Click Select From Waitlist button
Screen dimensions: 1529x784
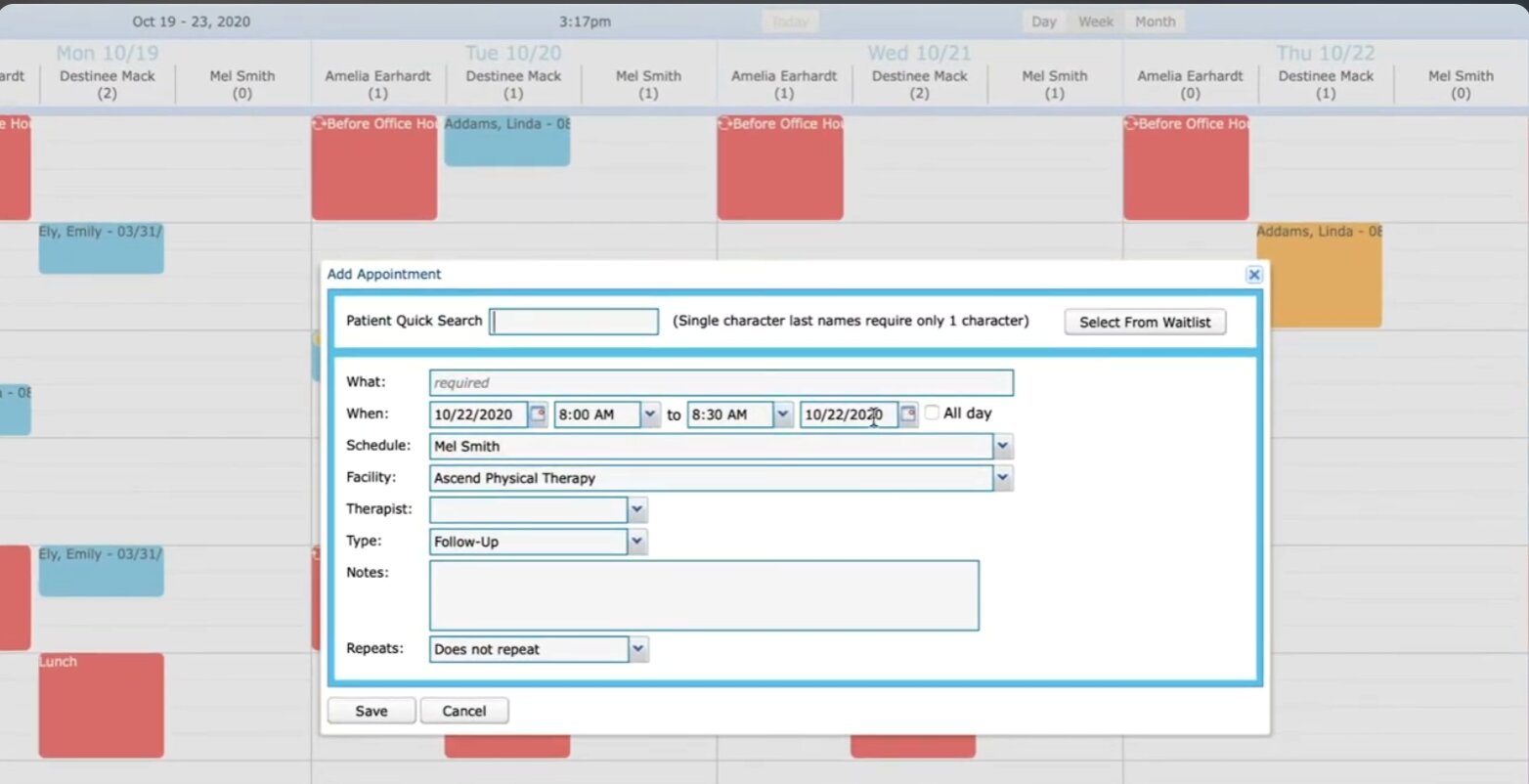coord(1145,323)
